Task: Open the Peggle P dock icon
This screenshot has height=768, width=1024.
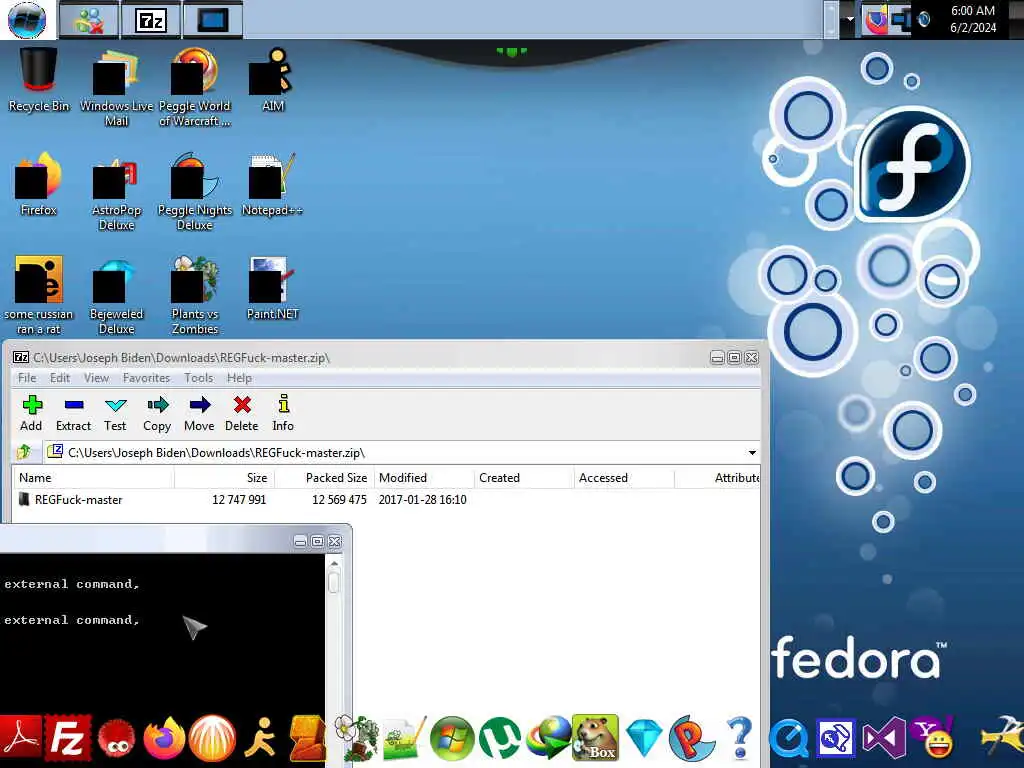Action: tap(692, 739)
